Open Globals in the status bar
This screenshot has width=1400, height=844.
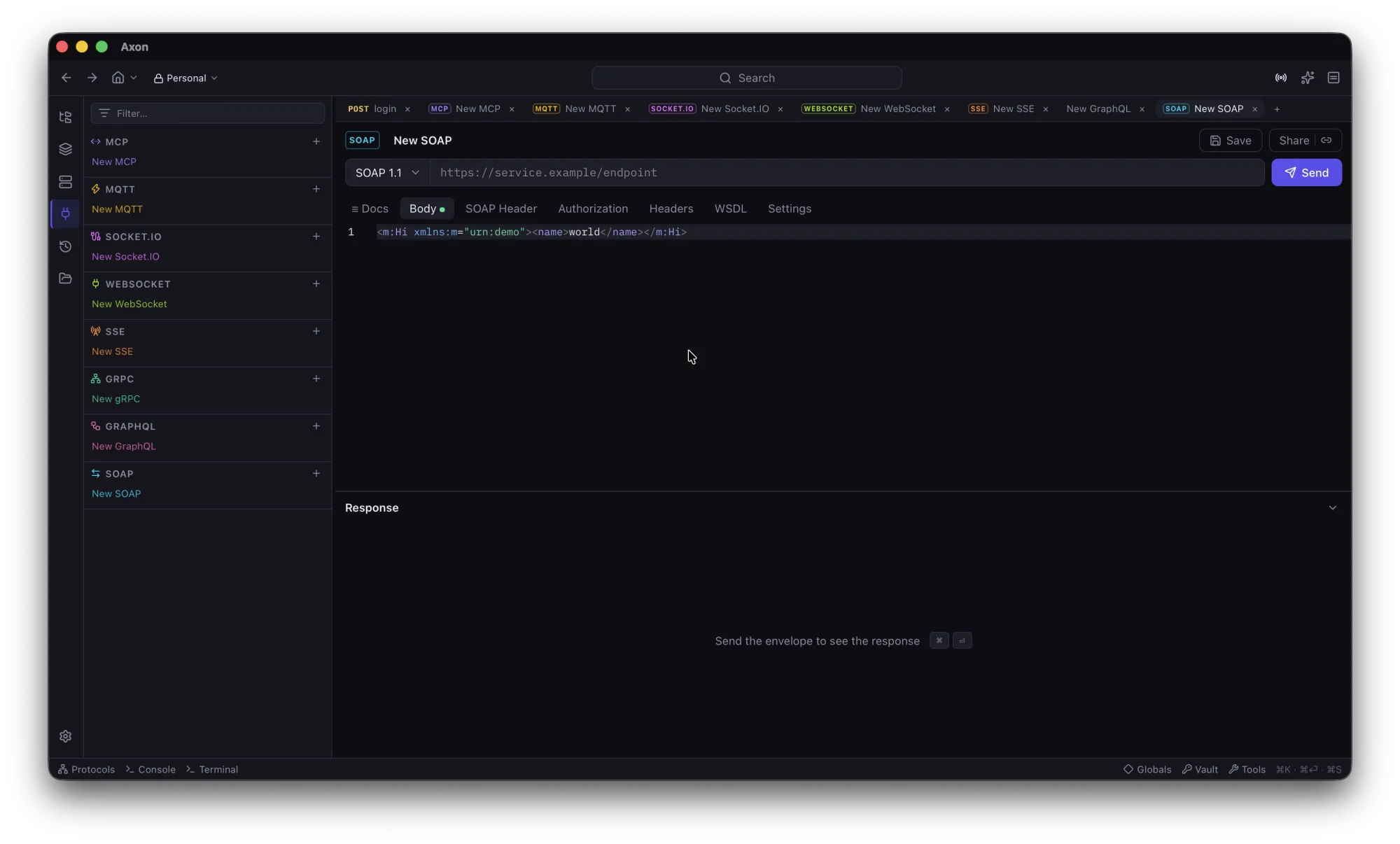(x=1147, y=769)
